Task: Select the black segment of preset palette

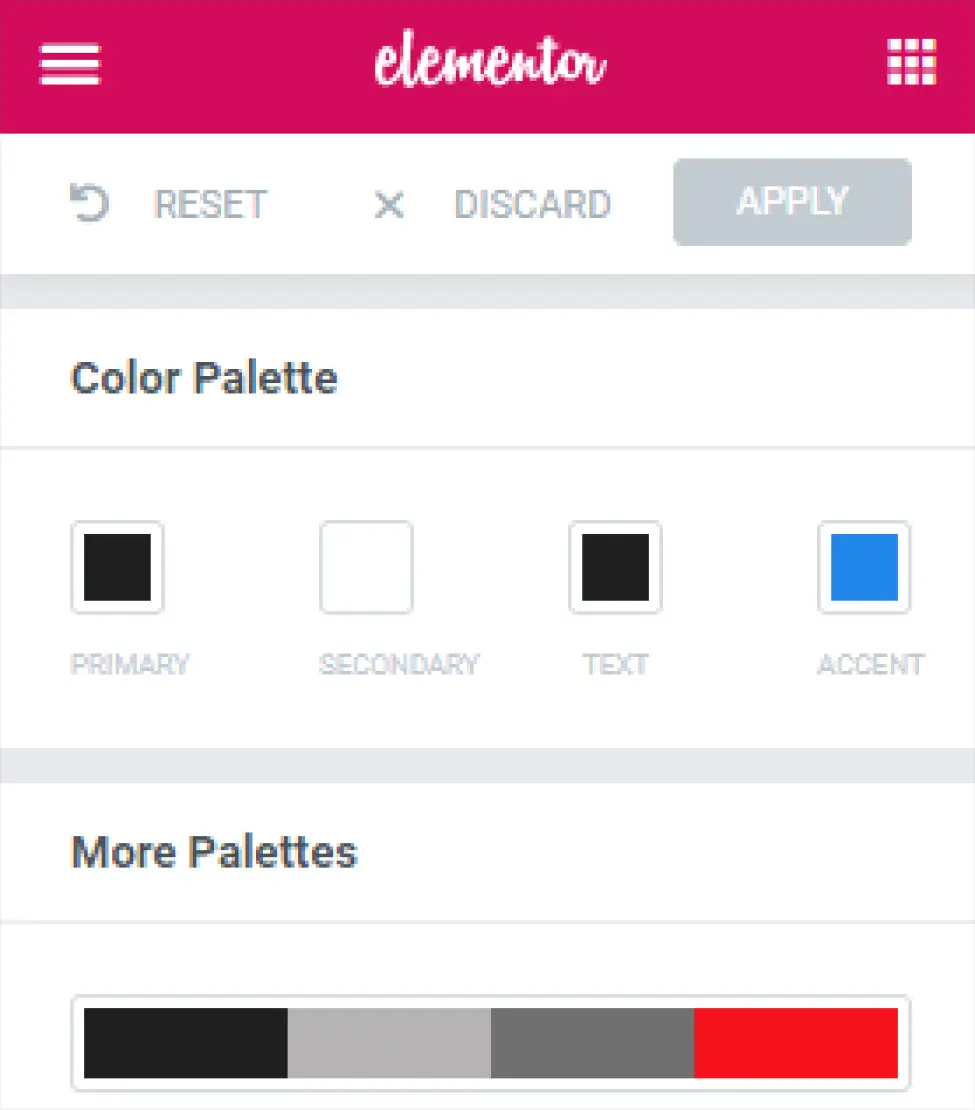Action: [x=186, y=1043]
